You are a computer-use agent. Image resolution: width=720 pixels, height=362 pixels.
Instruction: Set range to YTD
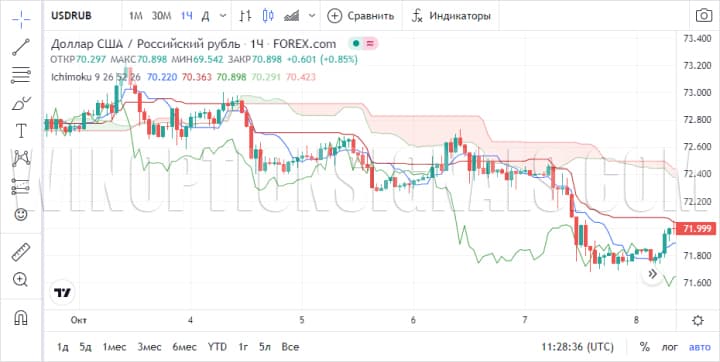[x=217, y=347]
